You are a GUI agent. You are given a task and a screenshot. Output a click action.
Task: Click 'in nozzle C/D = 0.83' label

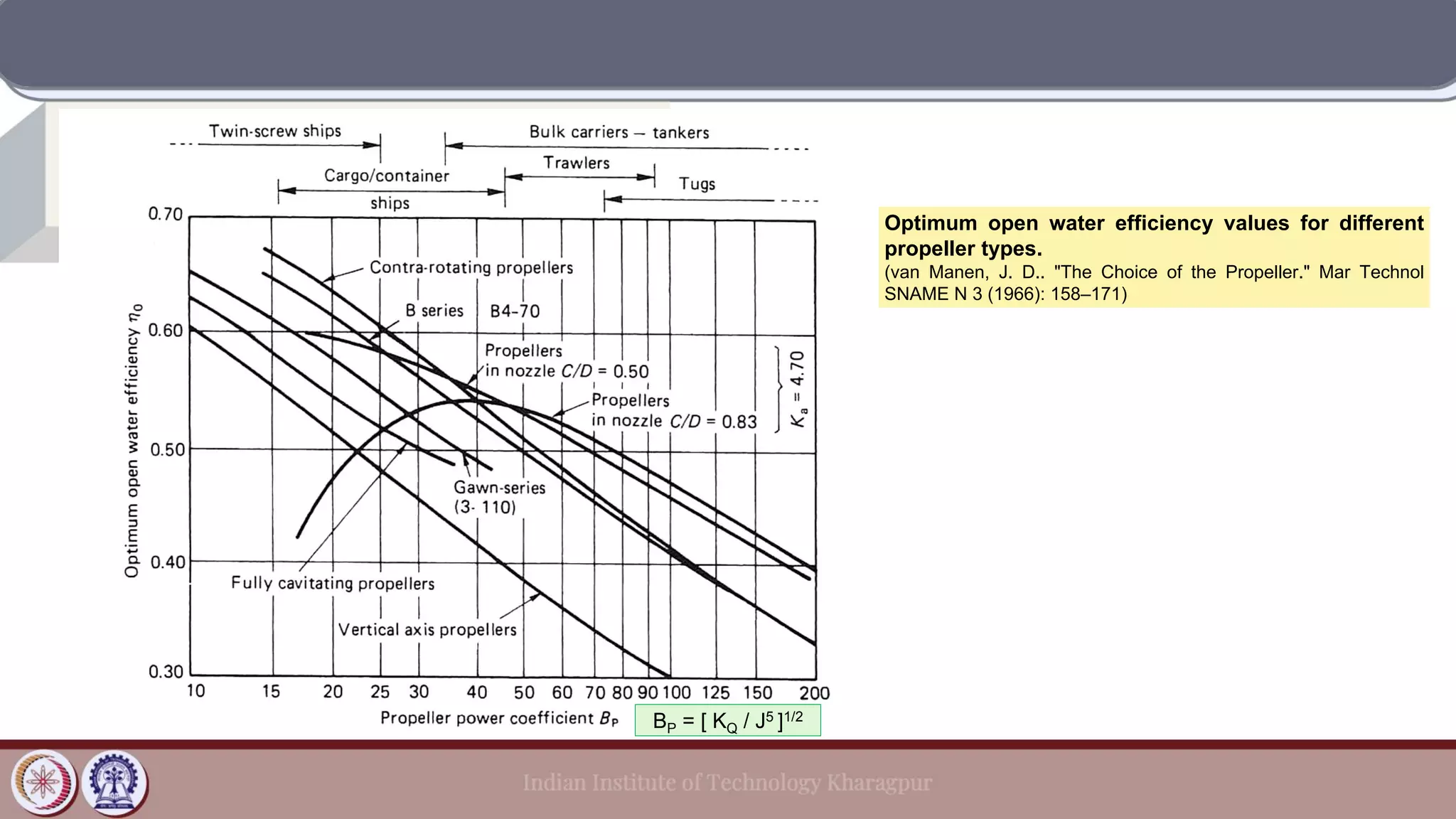(674, 421)
